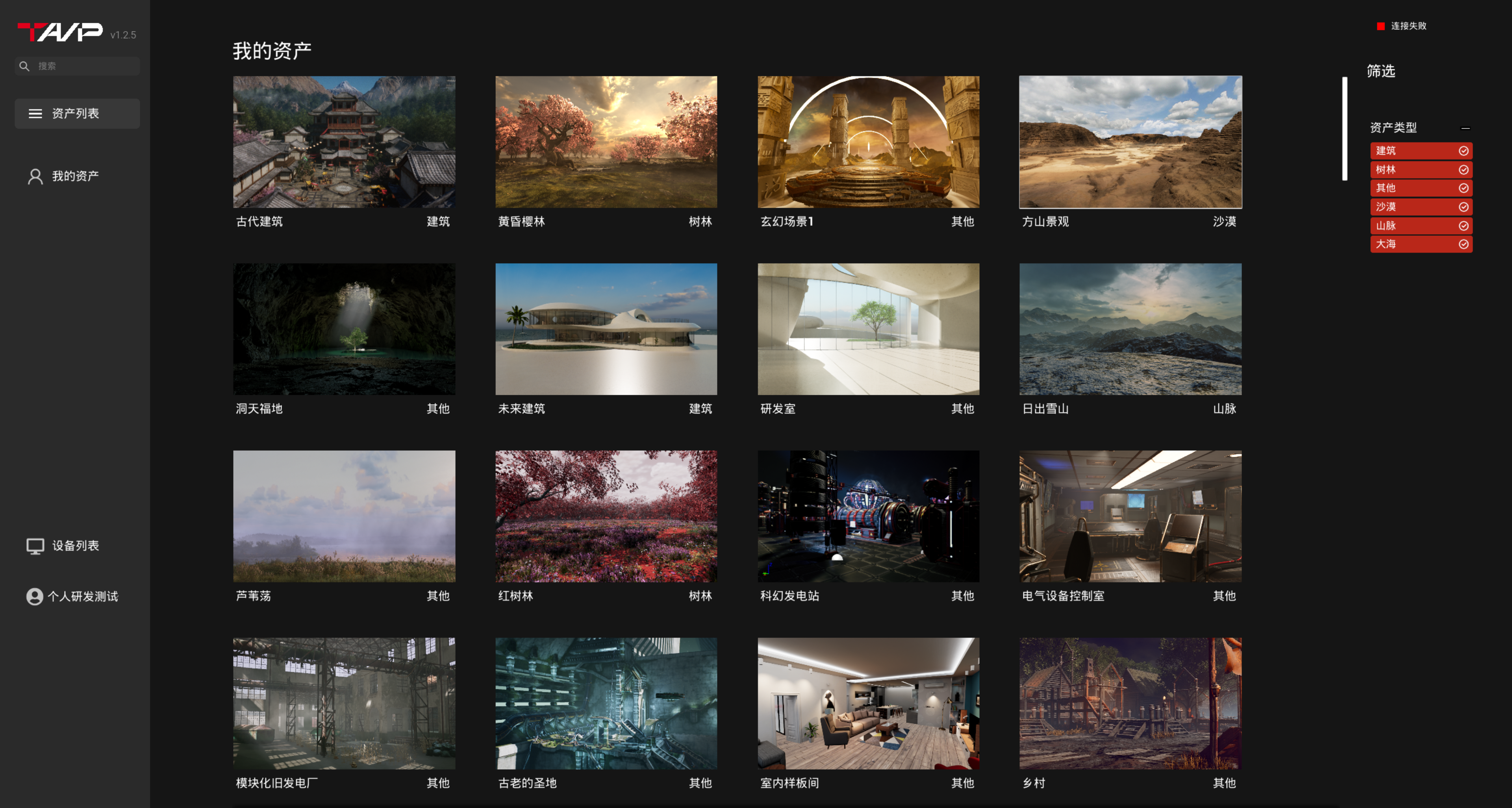Open the 红树林 asset thumbnail
1512x808 pixels.
point(606,516)
